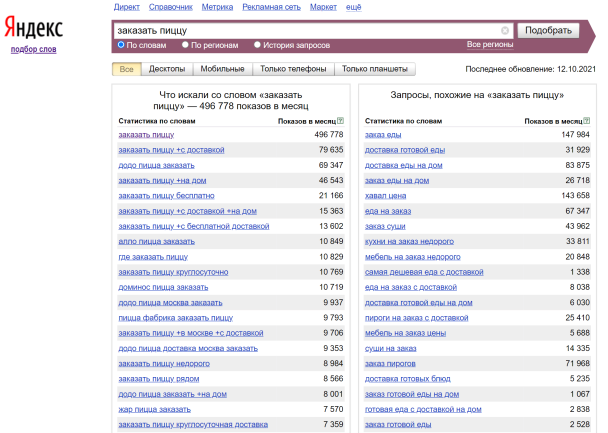
Task: Click the help icon next to left Показов в месяц
Action: (340, 121)
